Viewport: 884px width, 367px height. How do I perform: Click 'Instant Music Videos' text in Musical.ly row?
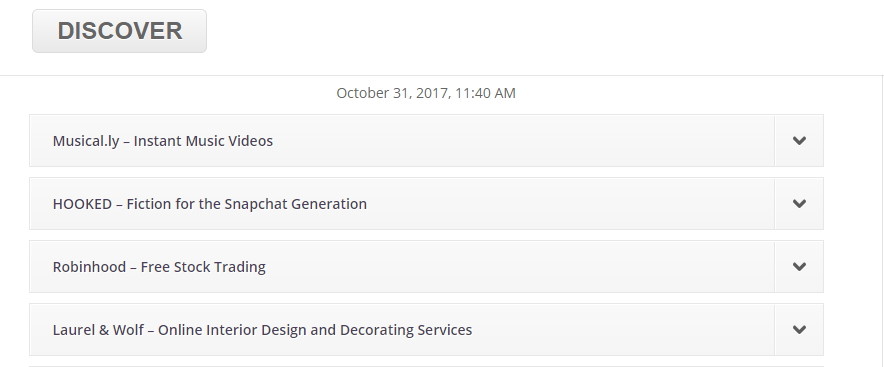tap(204, 141)
